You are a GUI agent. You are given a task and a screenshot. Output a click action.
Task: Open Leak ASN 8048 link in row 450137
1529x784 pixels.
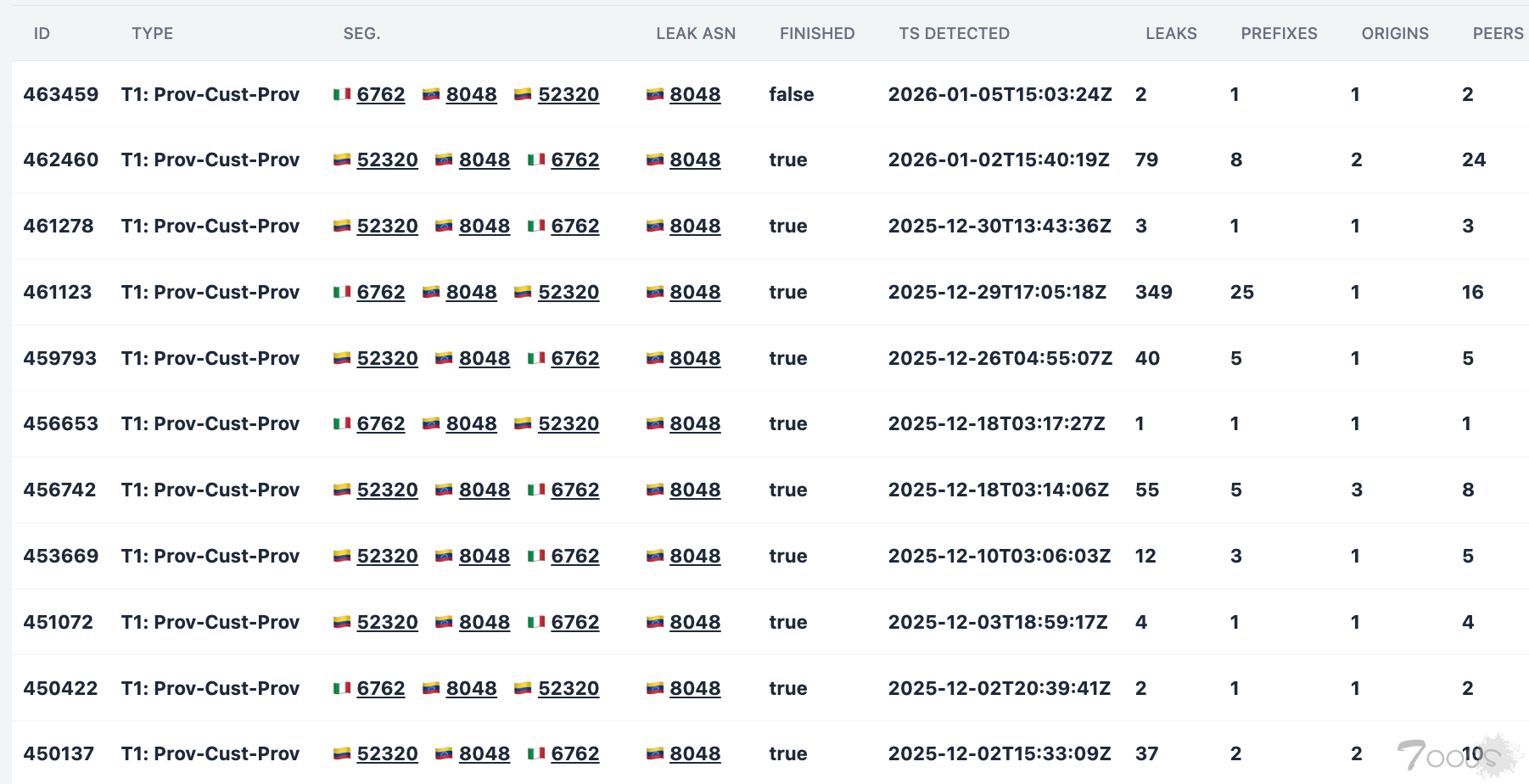pos(695,753)
